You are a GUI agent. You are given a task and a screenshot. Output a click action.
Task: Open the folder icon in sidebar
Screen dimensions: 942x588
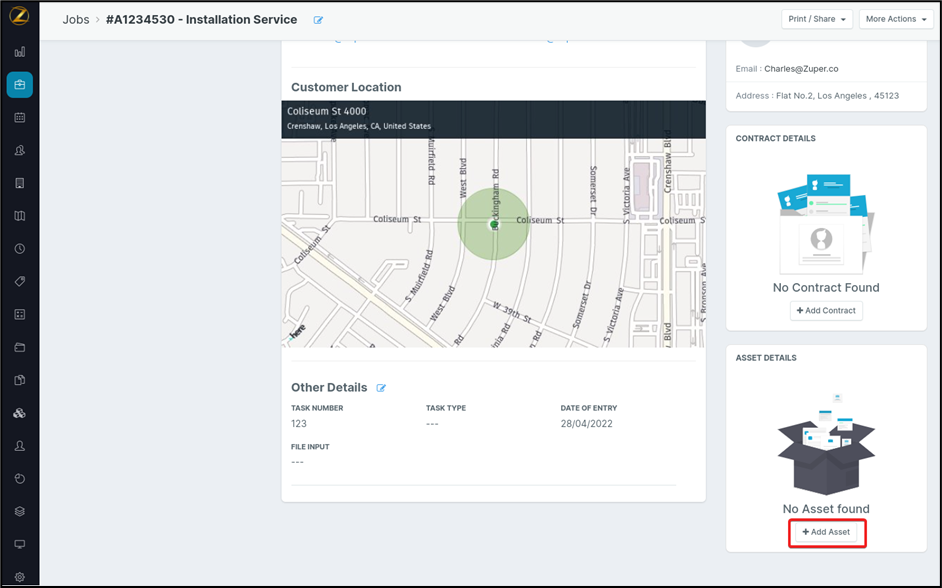[x=19, y=348]
